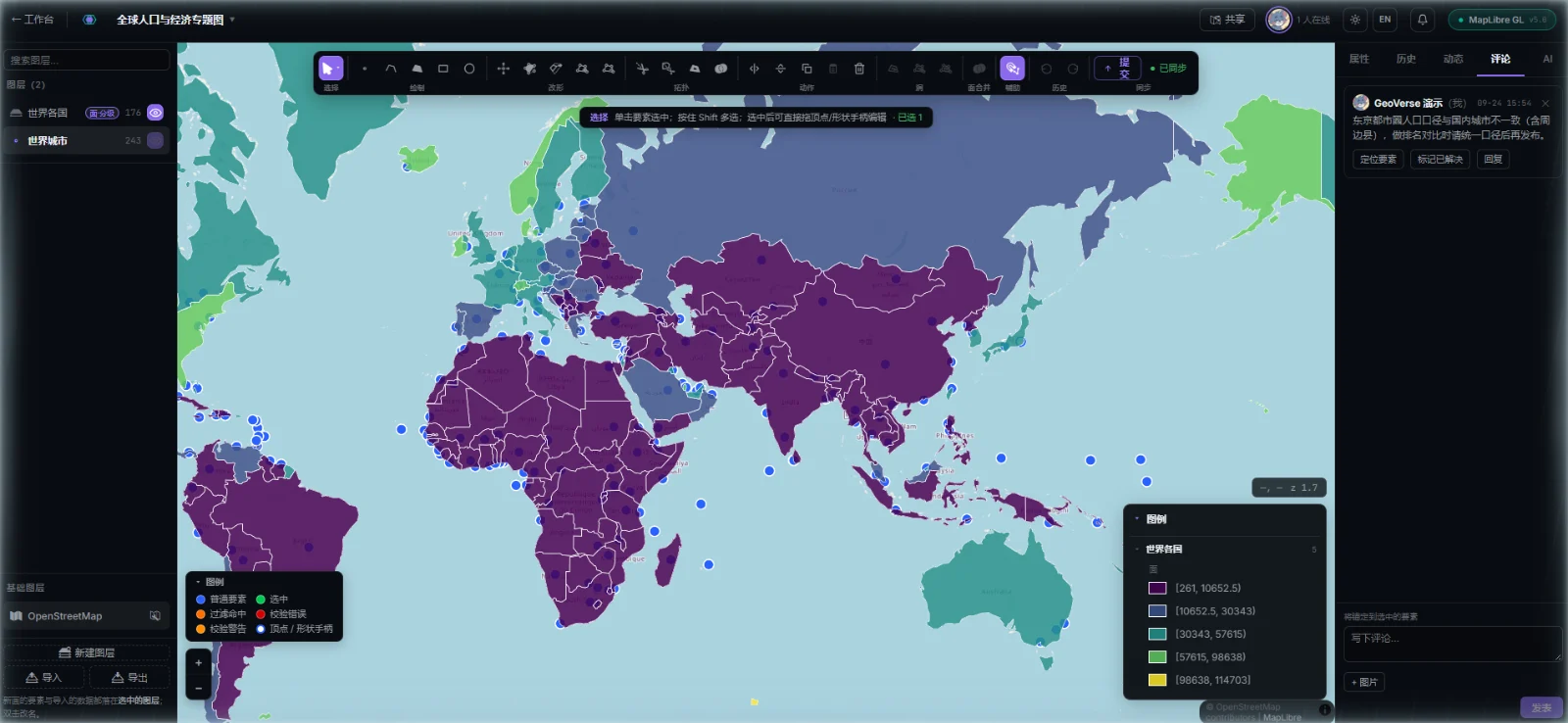Zoom in with the plus button
The height and width of the screenshot is (723, 1568).
point(198,663)
